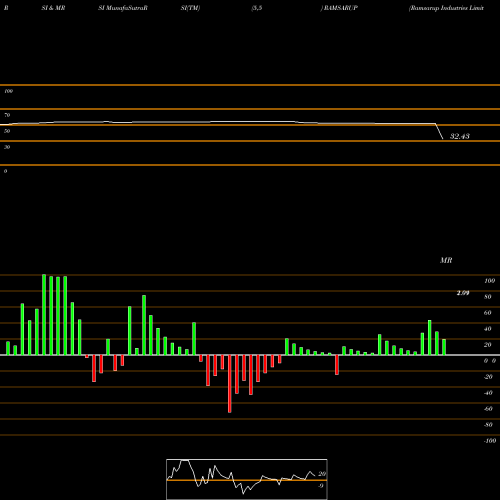Click the 2.99 value near the MR axis
The image size is (500, 500).
463,293
